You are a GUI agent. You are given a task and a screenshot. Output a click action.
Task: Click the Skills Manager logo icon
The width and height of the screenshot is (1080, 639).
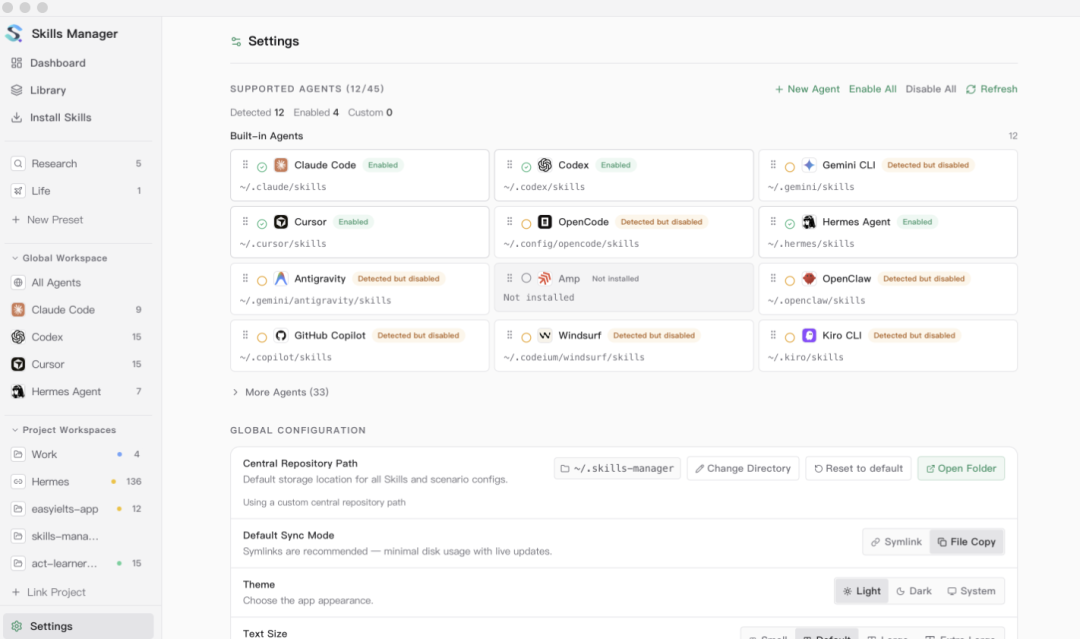[14, 33]
